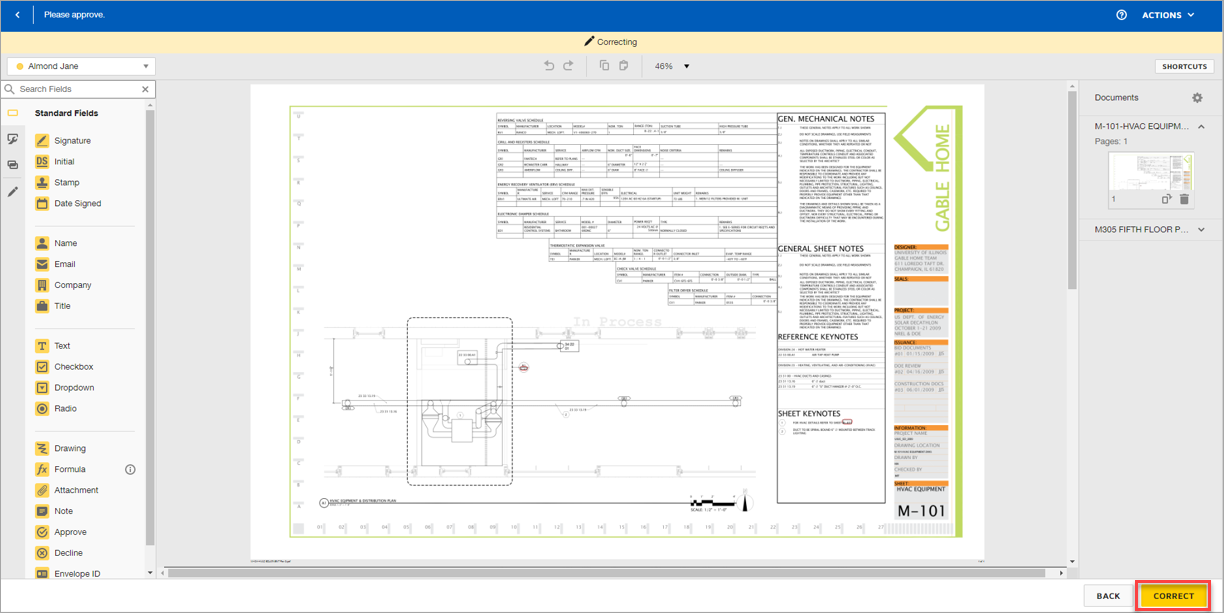Screen dimensions: 1224x613
Task: Click the yellow CORRECT button
Action: click(x=1173, y=596)
